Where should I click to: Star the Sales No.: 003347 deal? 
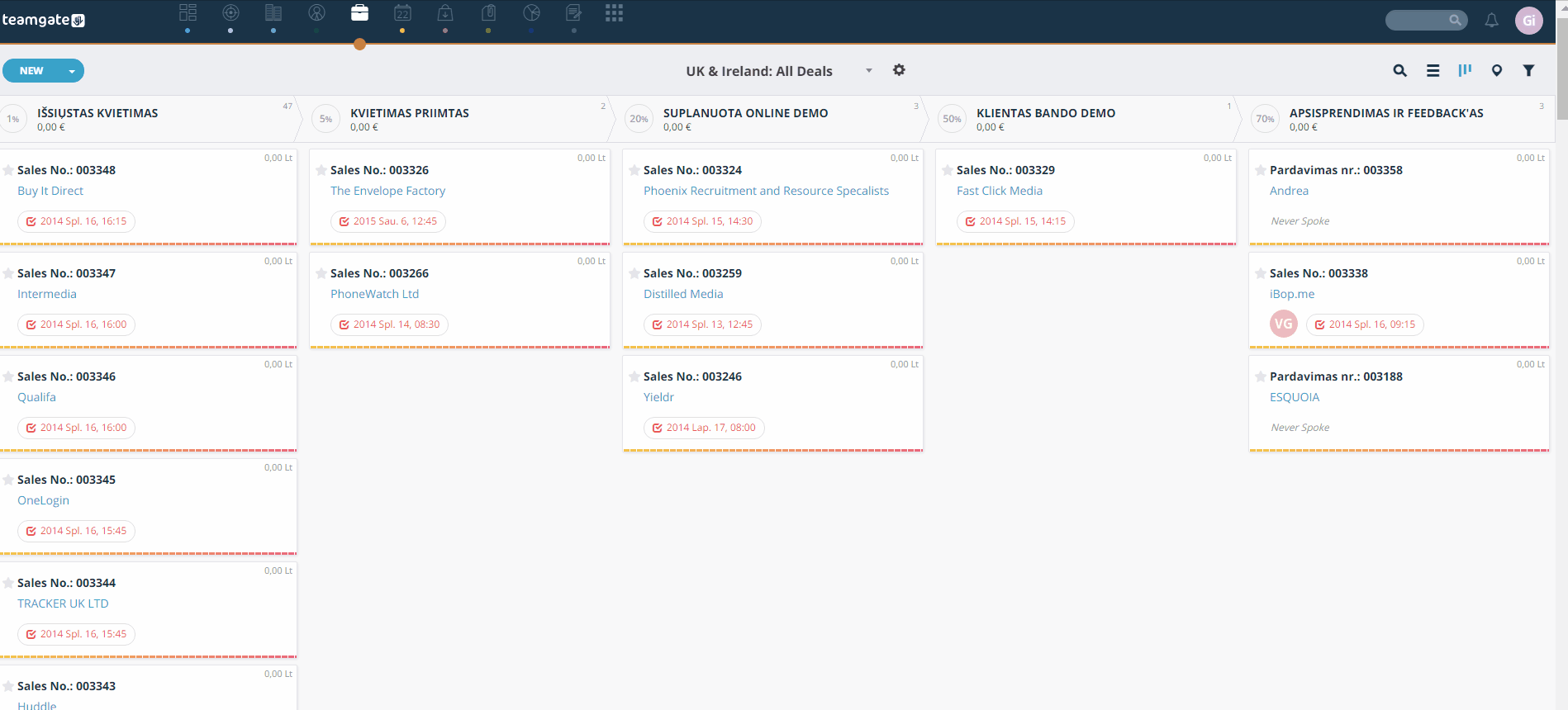coord(8,273)
